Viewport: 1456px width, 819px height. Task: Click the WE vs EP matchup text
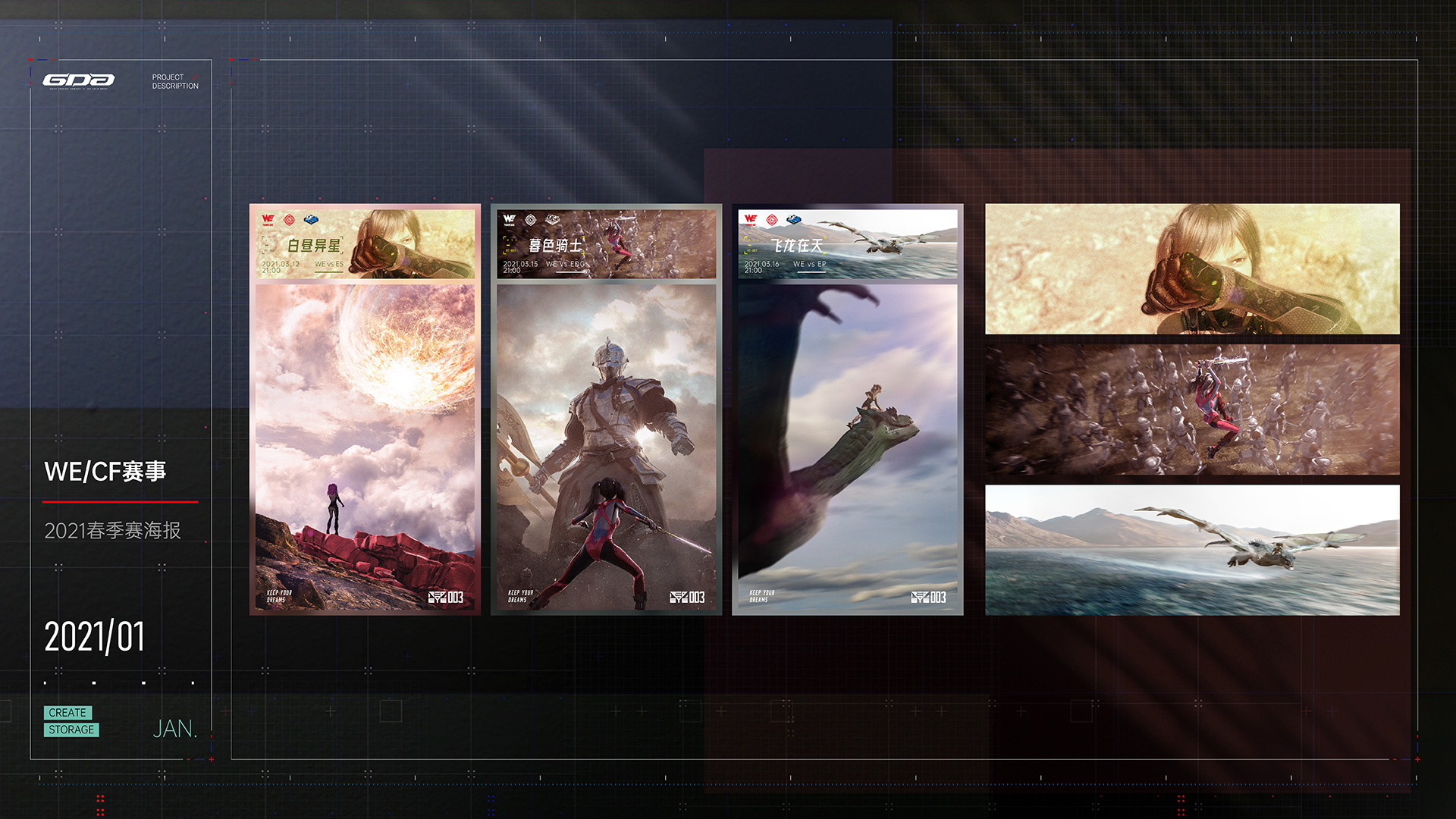(810, 265)
